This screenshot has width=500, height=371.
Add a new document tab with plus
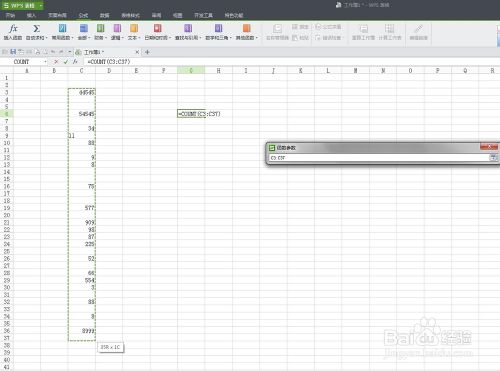pos(147,52)
